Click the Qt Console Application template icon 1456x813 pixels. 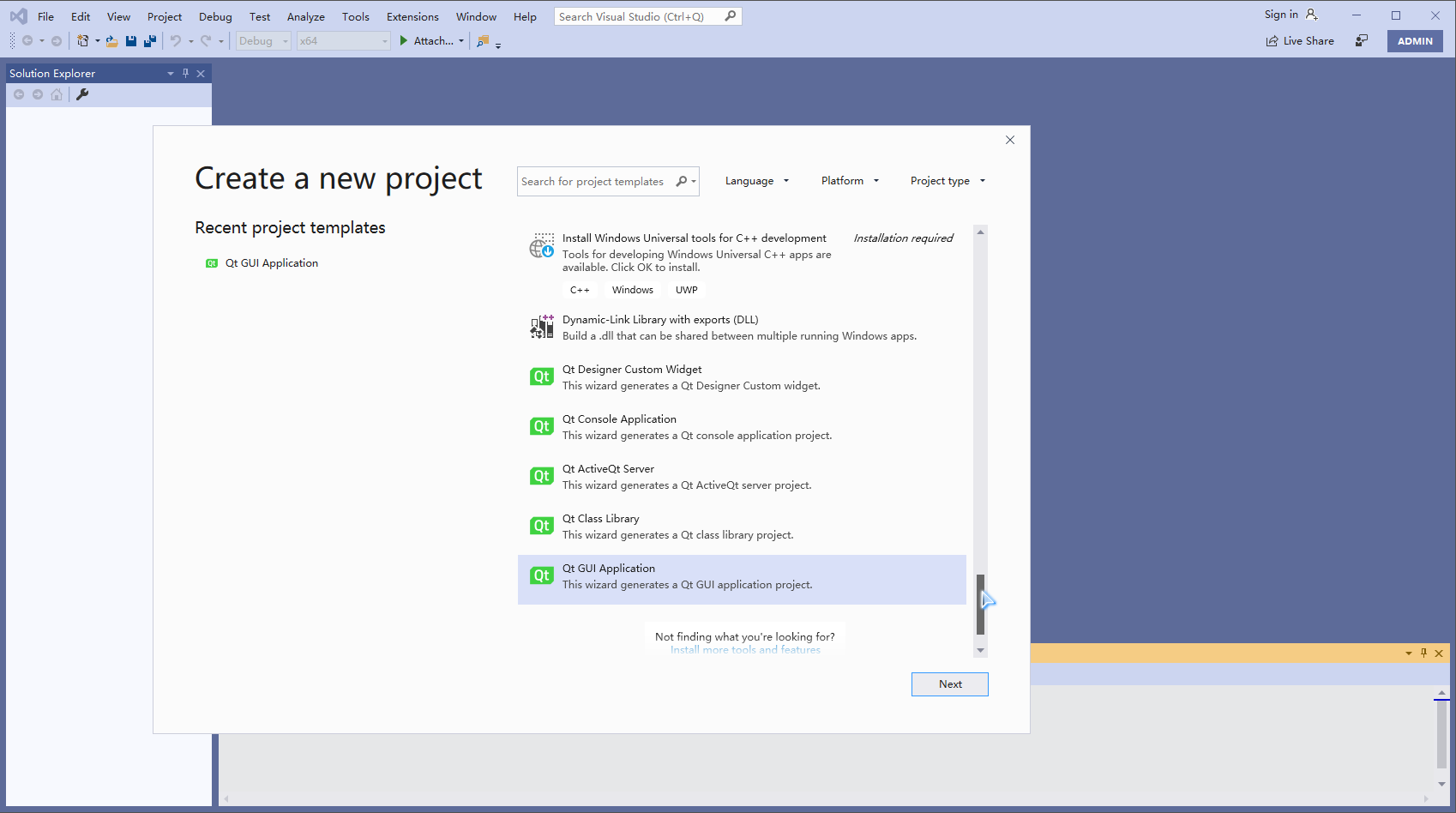tap(541, 426)
